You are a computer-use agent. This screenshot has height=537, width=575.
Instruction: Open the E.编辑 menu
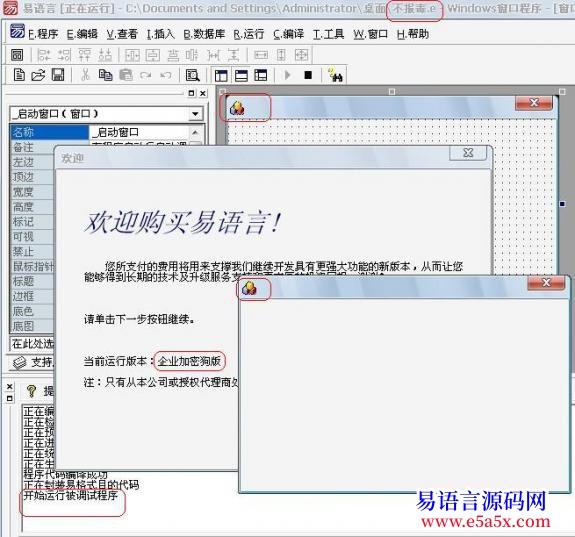tap(82, 34)
